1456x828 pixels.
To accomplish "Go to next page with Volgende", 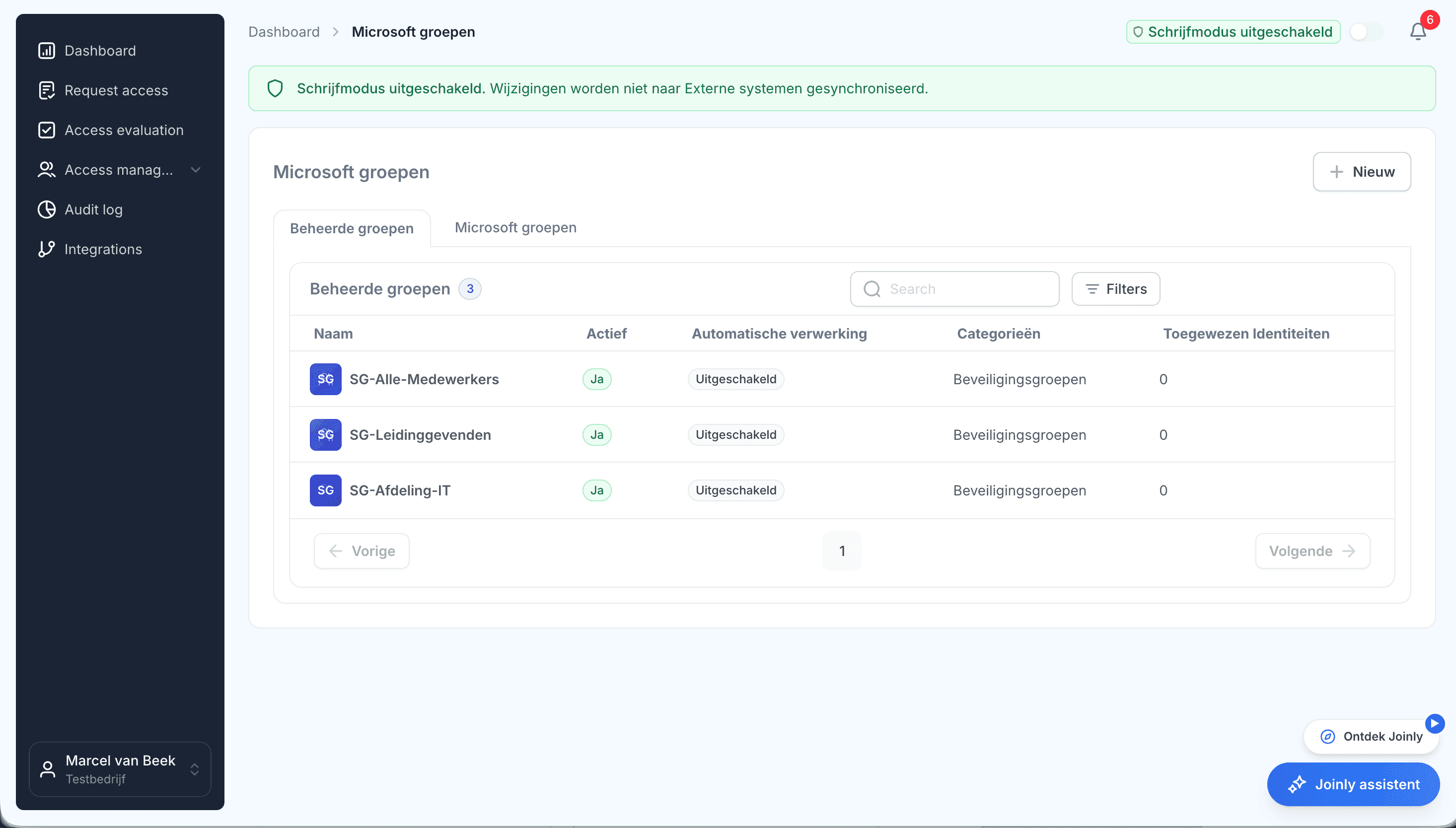I will [1312, 551].
